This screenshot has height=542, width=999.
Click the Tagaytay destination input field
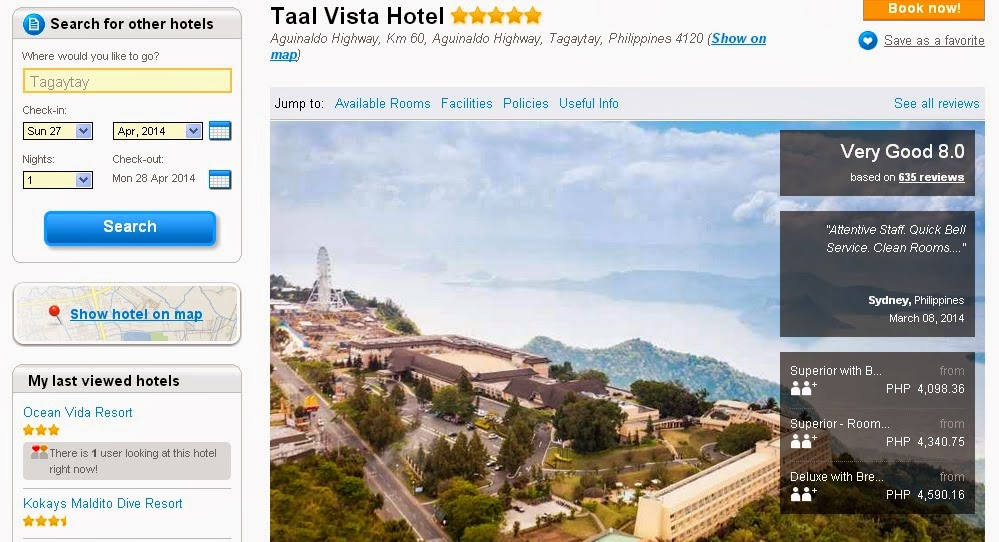pyautogui.click(x=127, y=82)
